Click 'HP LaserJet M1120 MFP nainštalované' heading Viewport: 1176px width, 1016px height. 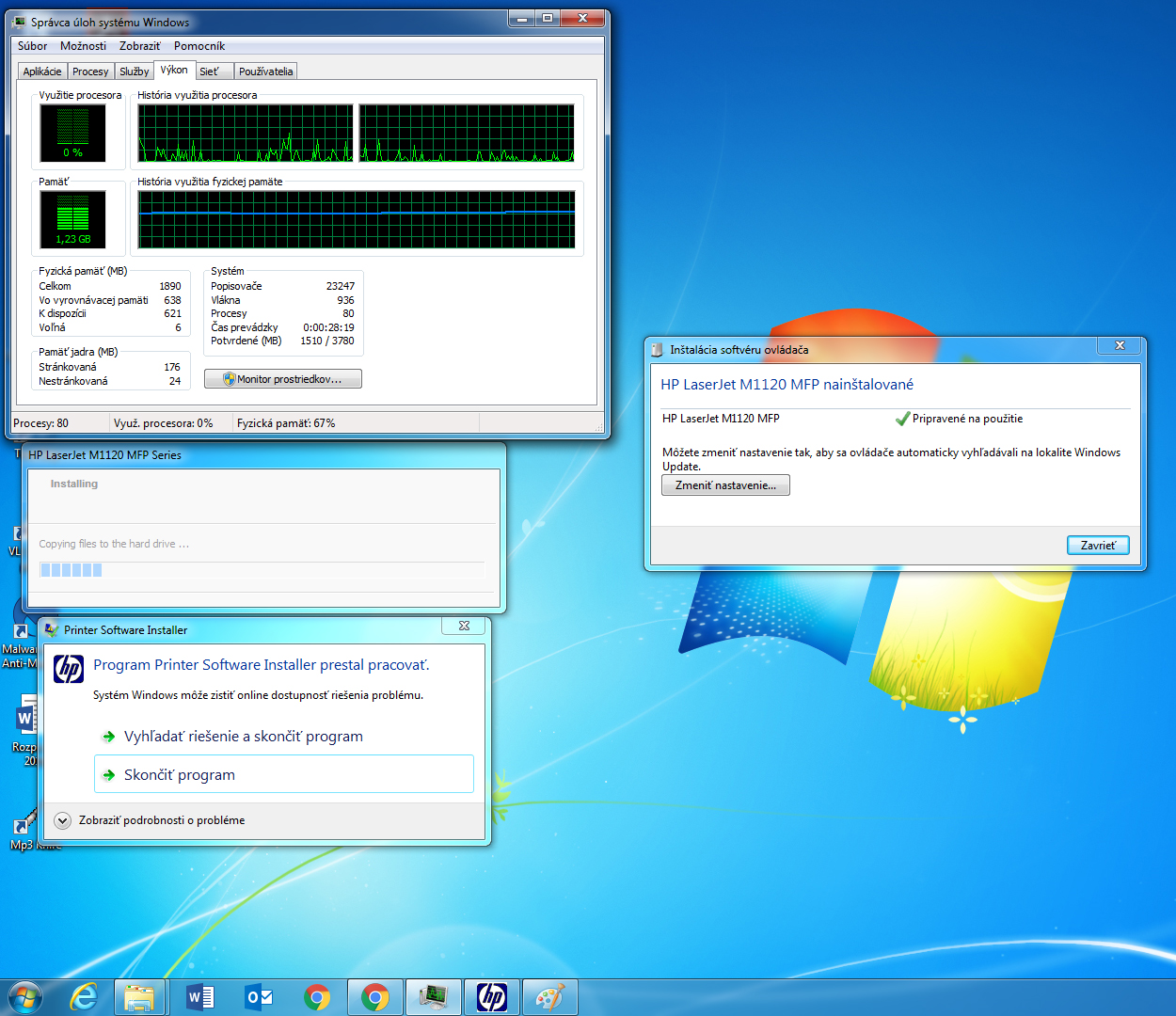[787, 384]
